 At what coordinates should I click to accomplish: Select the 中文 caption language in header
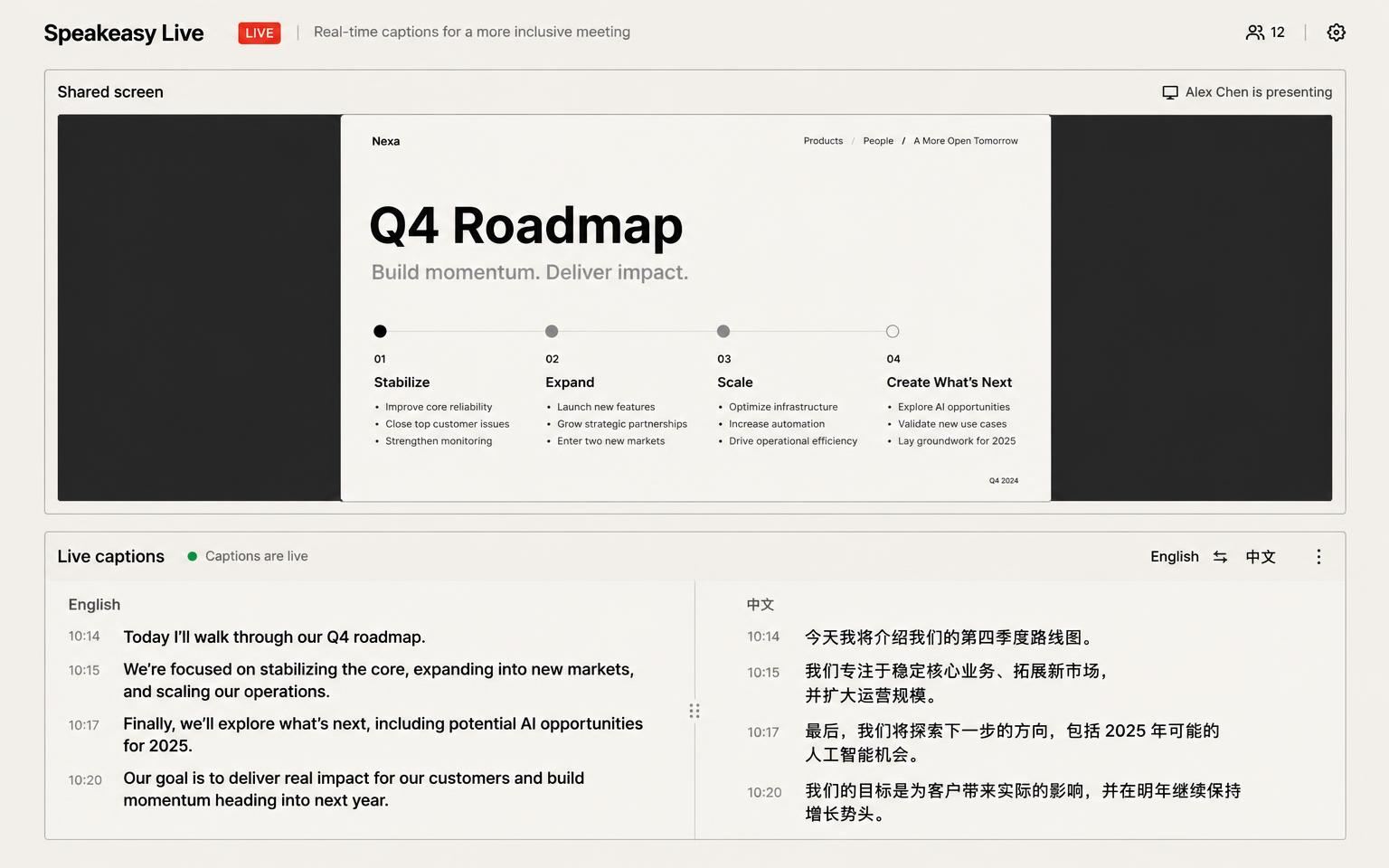click(x=1261, y=557)
